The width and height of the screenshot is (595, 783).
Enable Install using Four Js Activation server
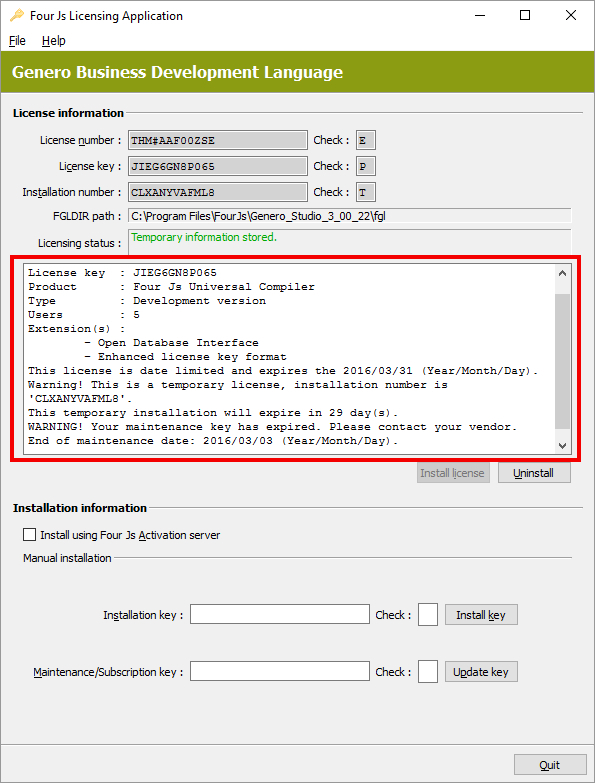tap(29, 535)
